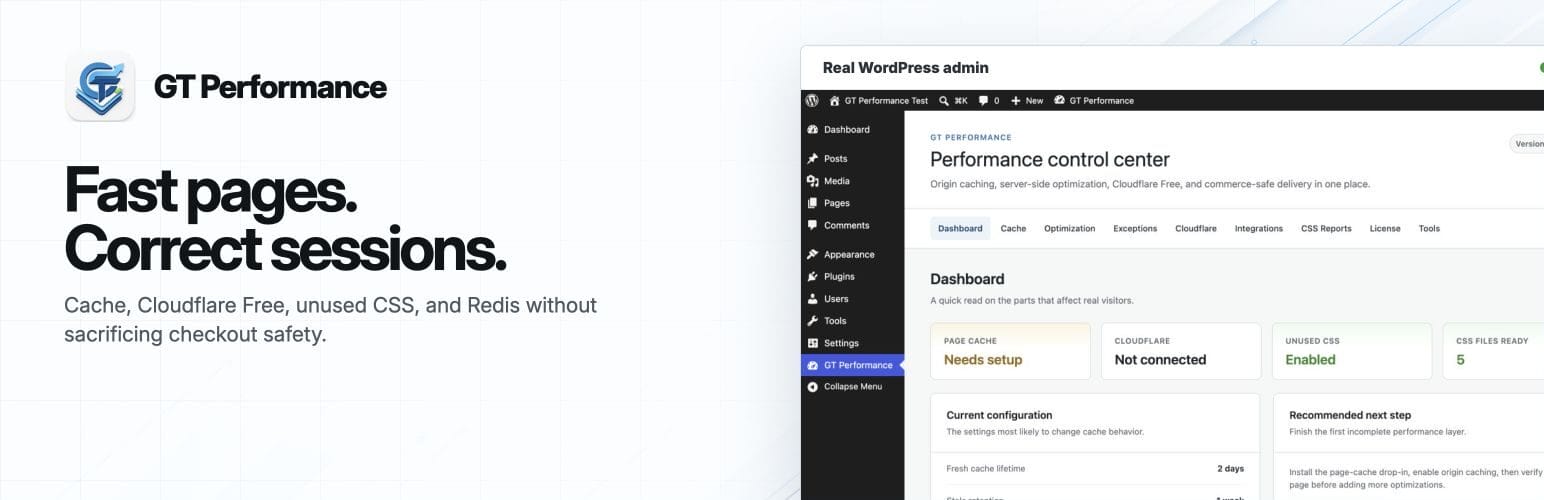
Task: Click the Appearance brush icon
Action: pyautogui.click(x=813, y=254)
